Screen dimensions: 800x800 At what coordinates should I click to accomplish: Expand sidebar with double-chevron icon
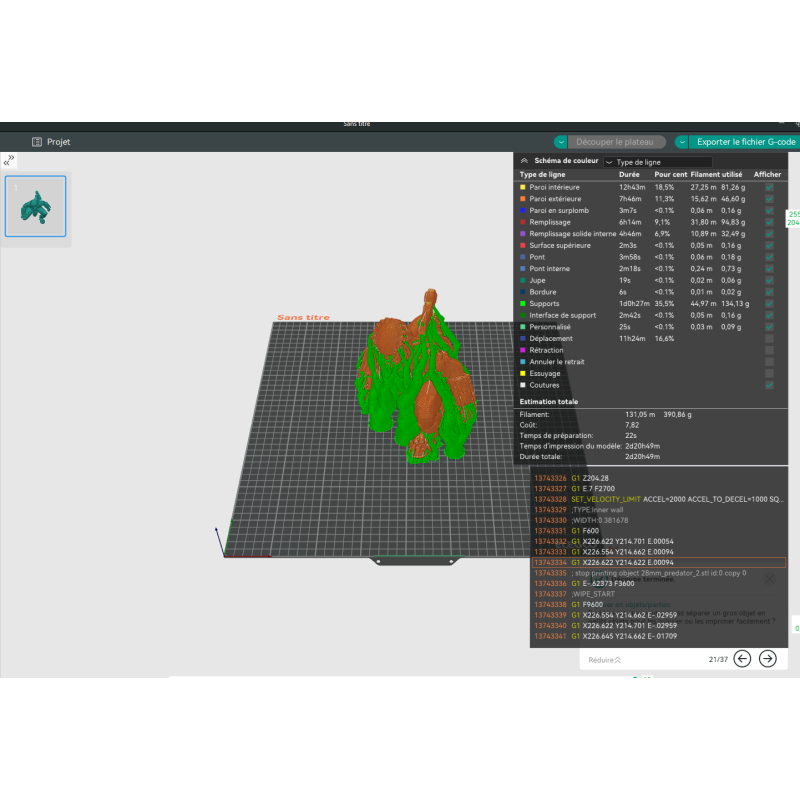pyautogui.click(x=10, y=159)
